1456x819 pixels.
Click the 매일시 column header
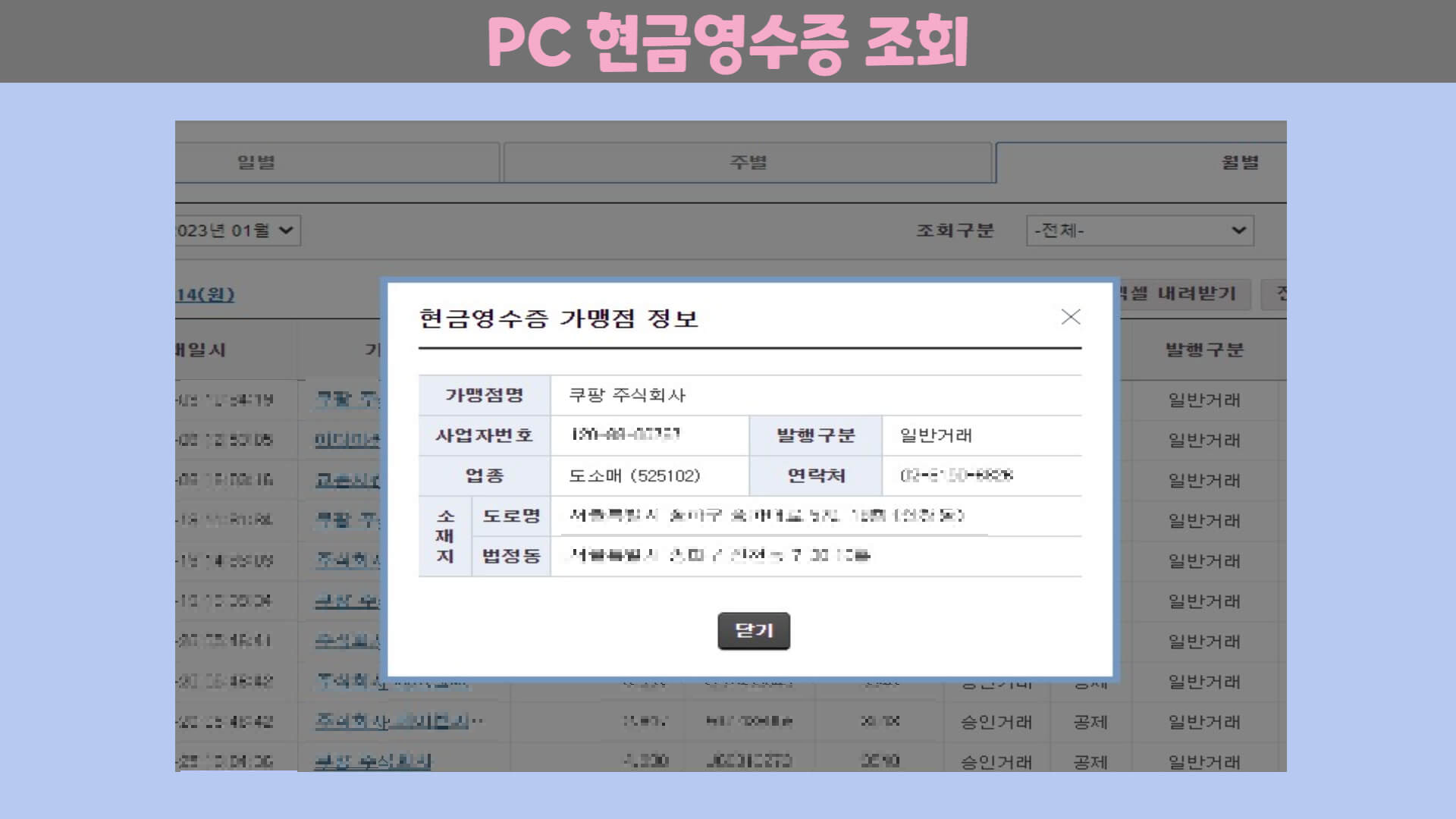click(202, 350)
